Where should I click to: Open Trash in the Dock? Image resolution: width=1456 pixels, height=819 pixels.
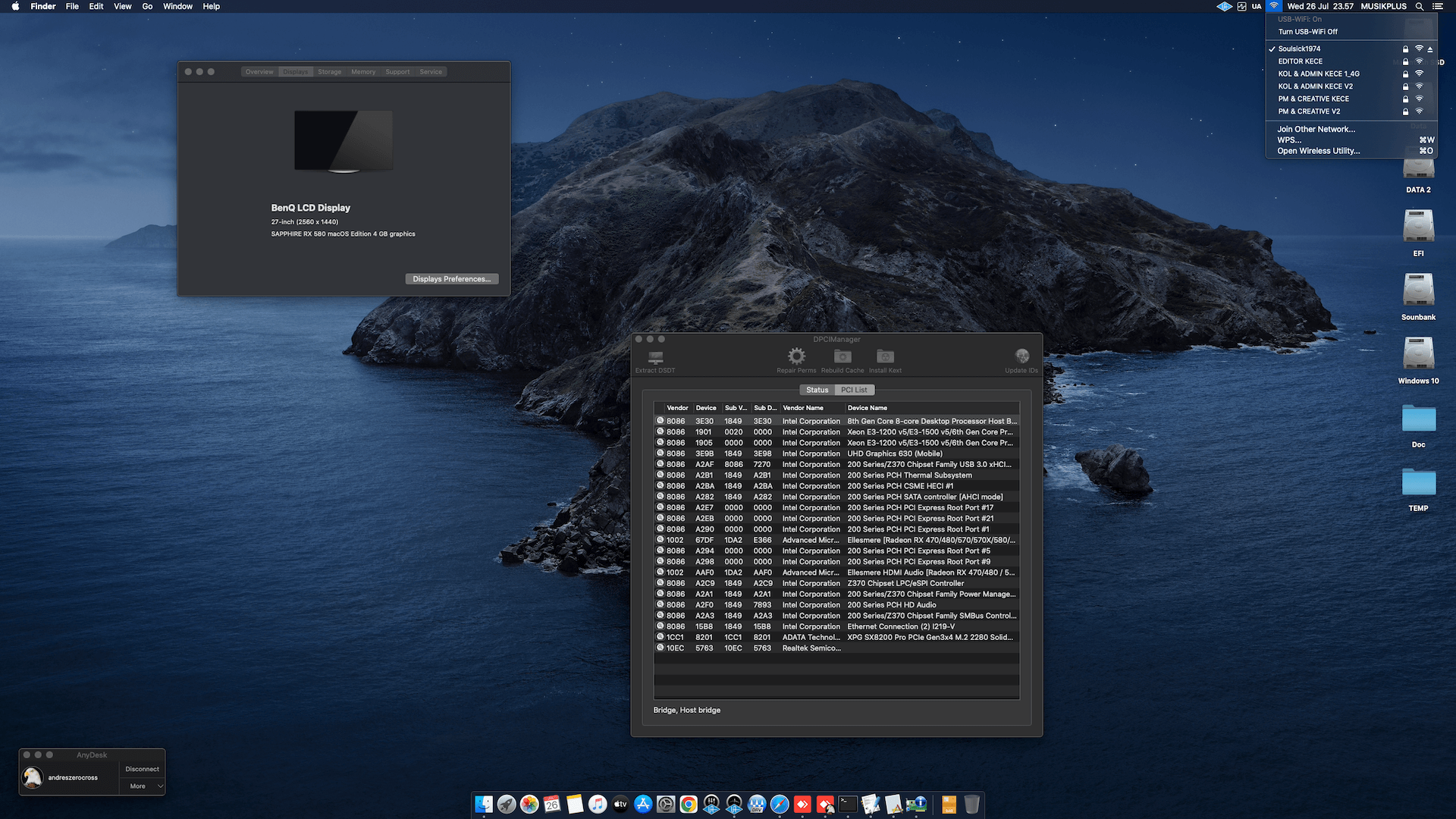point(971,804)
